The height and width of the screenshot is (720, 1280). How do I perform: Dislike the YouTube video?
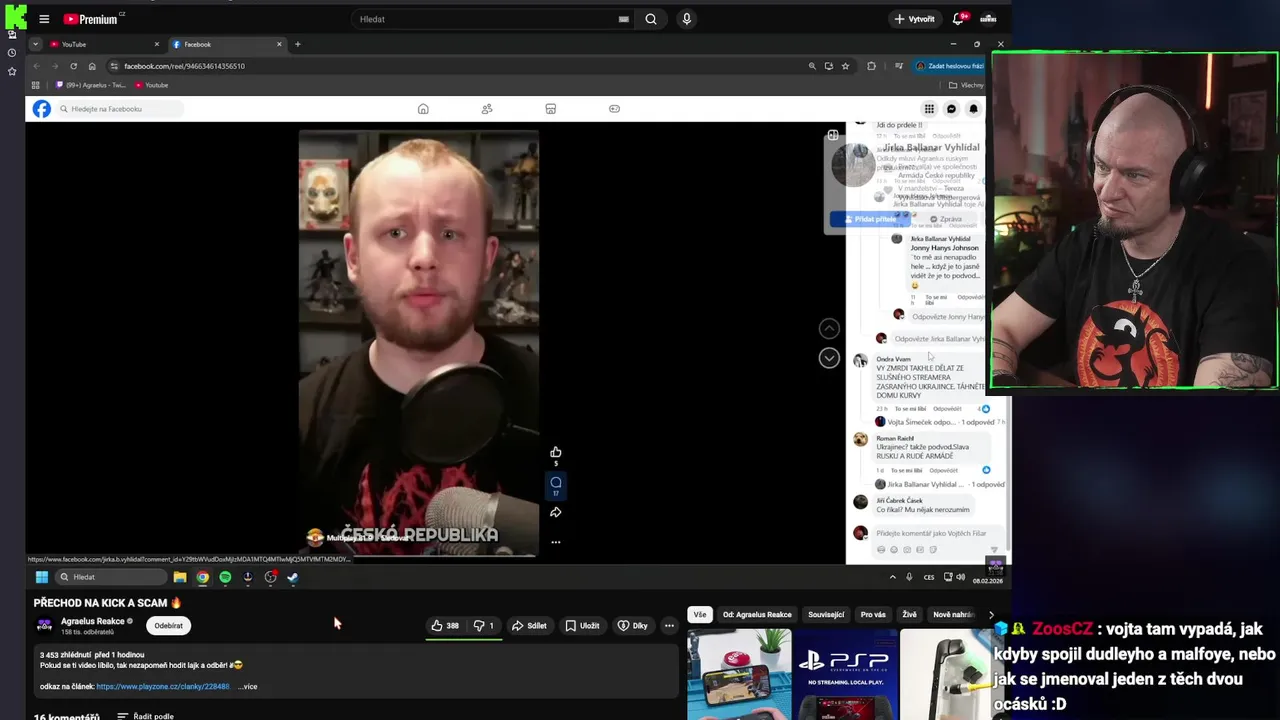click(484, 626)
